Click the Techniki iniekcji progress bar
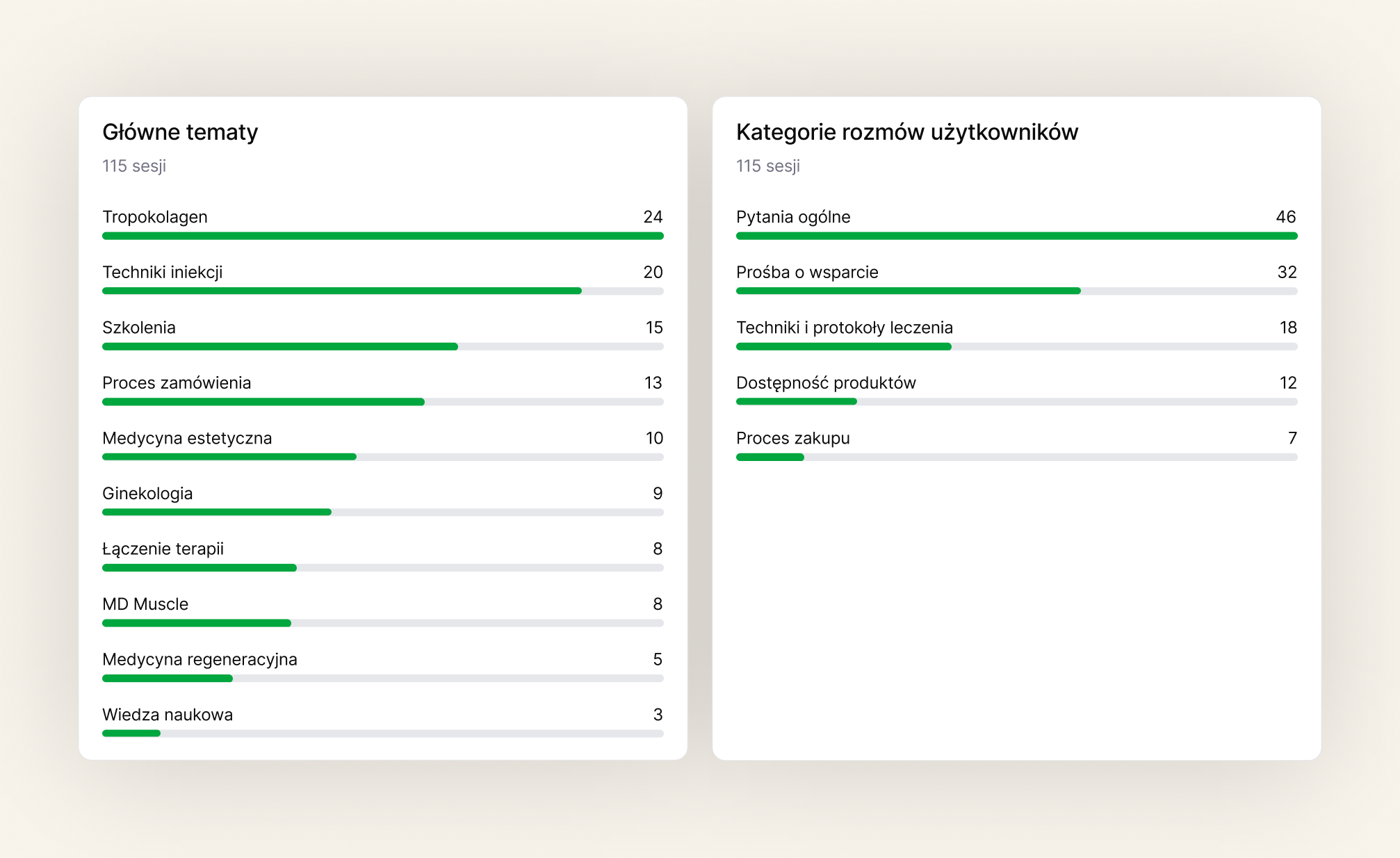 [382, 291]
